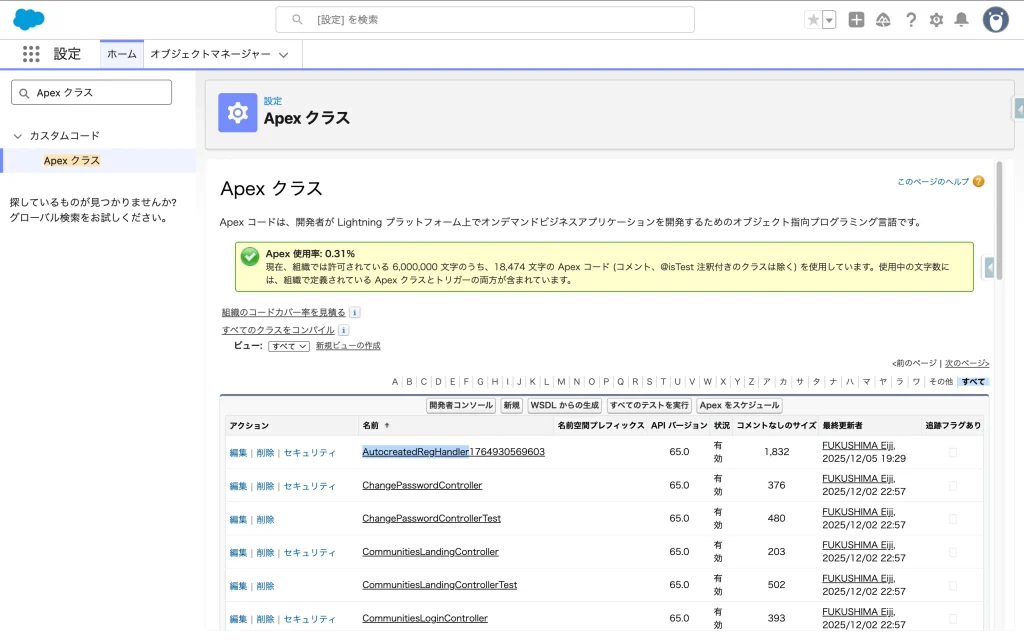
Task: Open the App Launcher grid icon
Action: tap(31, 54)
